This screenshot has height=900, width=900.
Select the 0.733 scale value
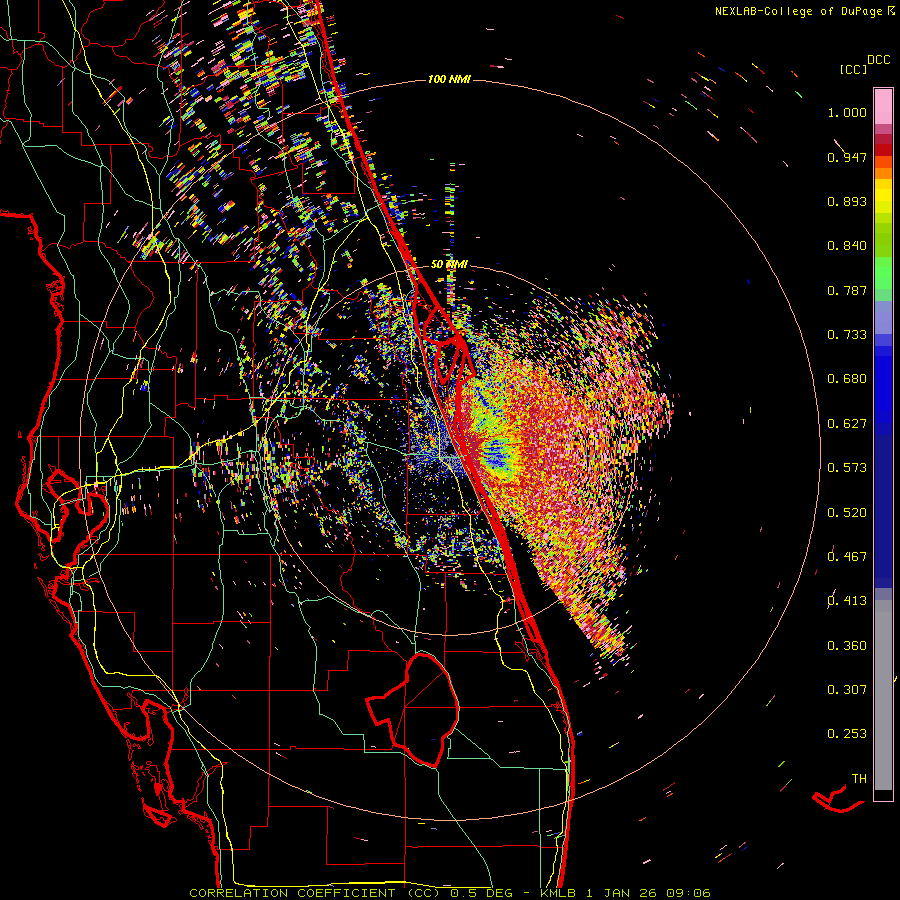coord(847,335)
